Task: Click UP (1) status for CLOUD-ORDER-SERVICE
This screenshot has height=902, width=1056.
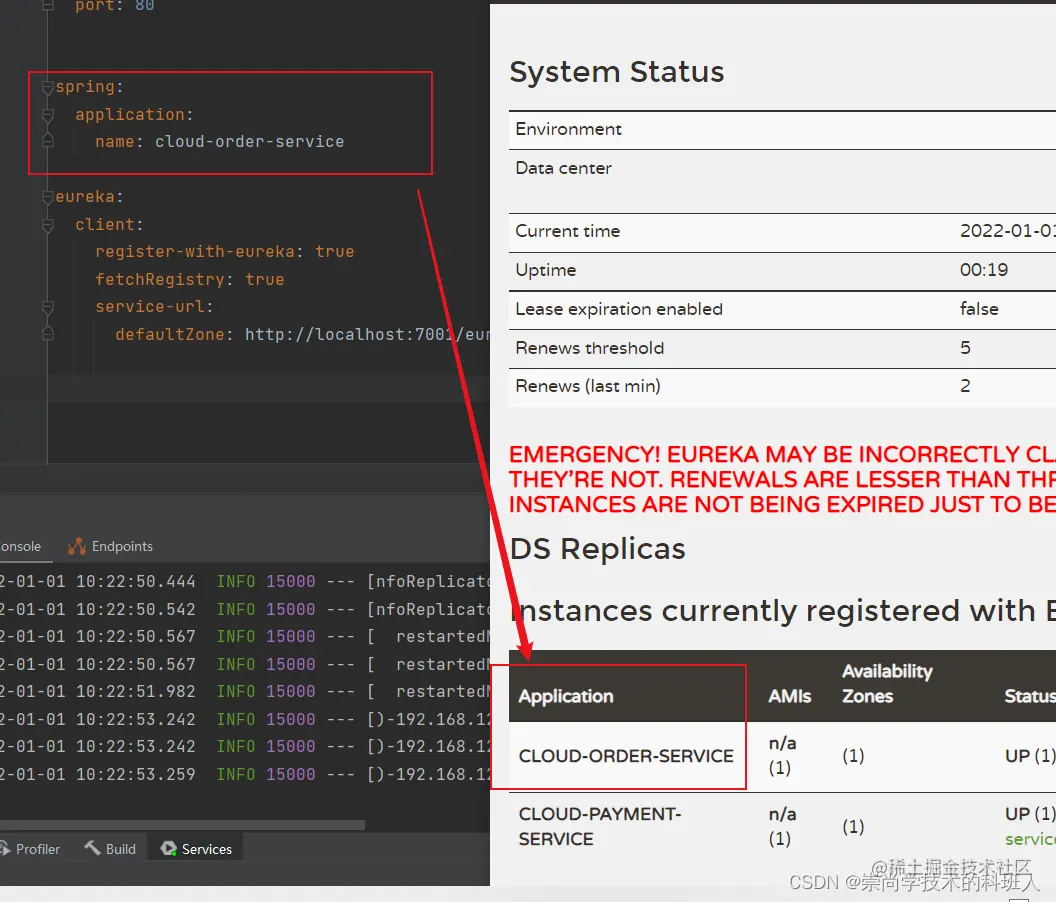Action: pyautogui.click(x=1030, y=756)
